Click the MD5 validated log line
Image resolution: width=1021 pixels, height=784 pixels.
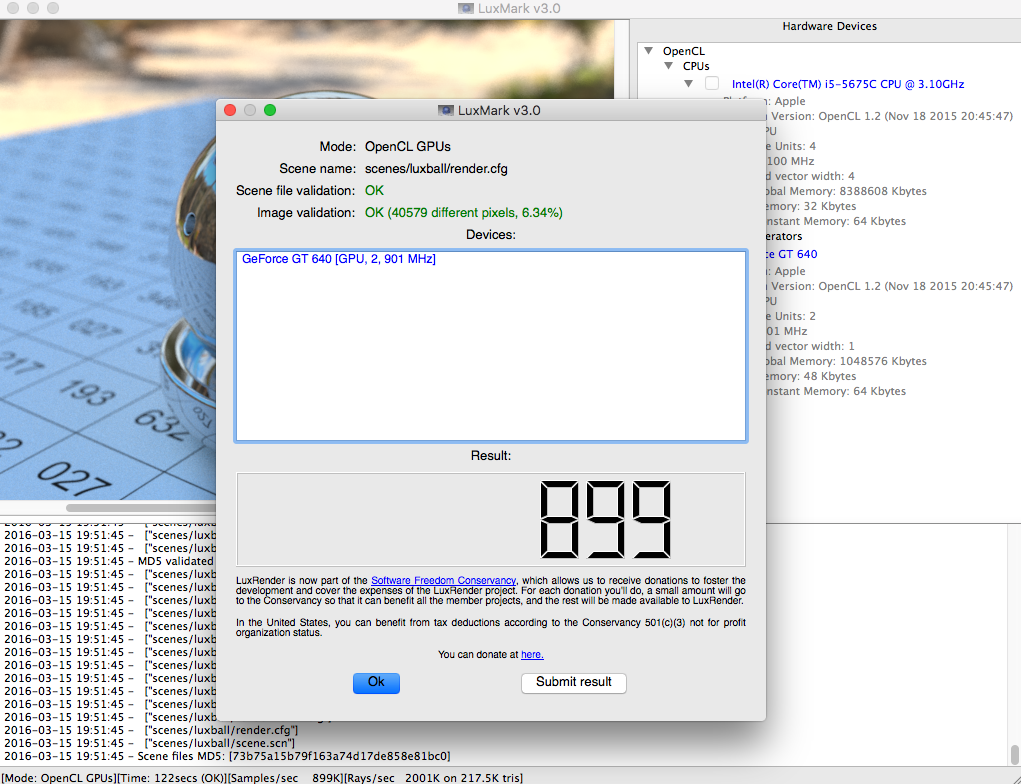point(109,561)
